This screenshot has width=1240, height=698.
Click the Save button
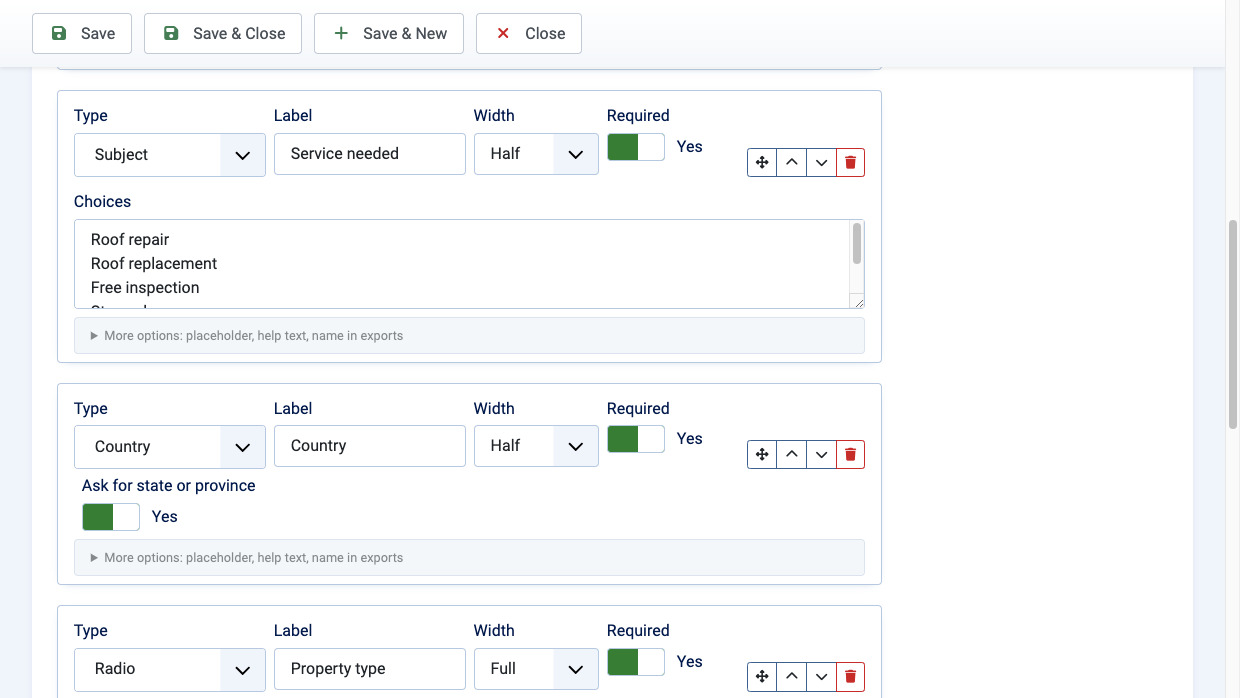pyautogui.click(x=82, y=33)
